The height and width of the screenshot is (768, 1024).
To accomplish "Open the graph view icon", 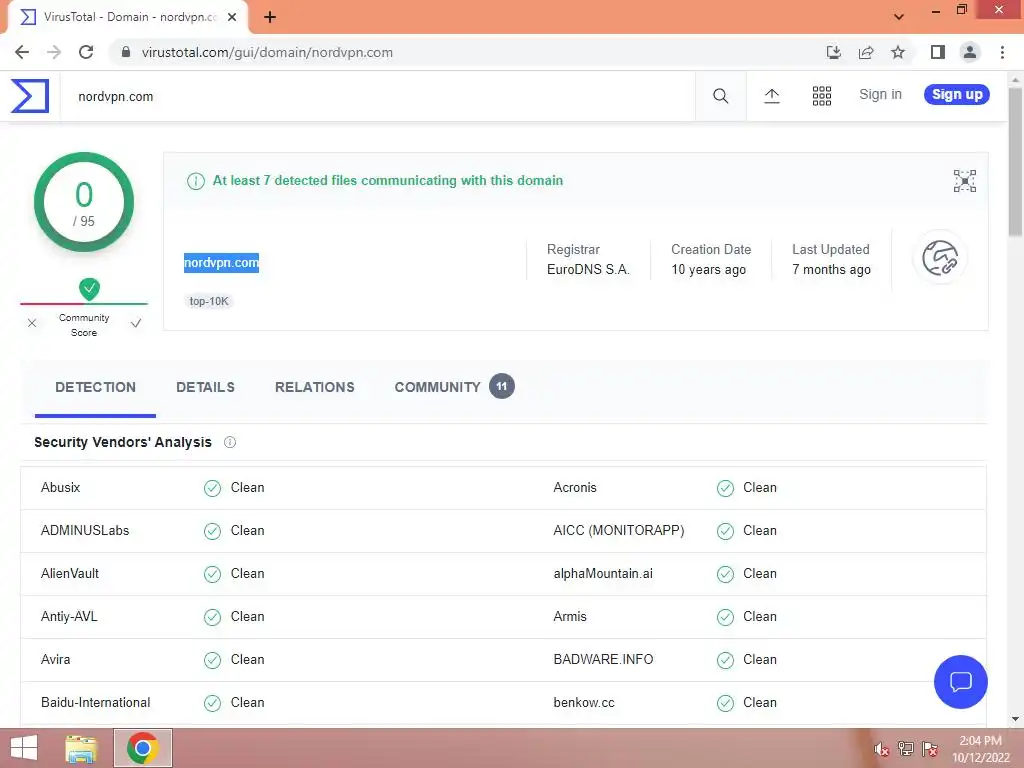I will coord(965,181).
